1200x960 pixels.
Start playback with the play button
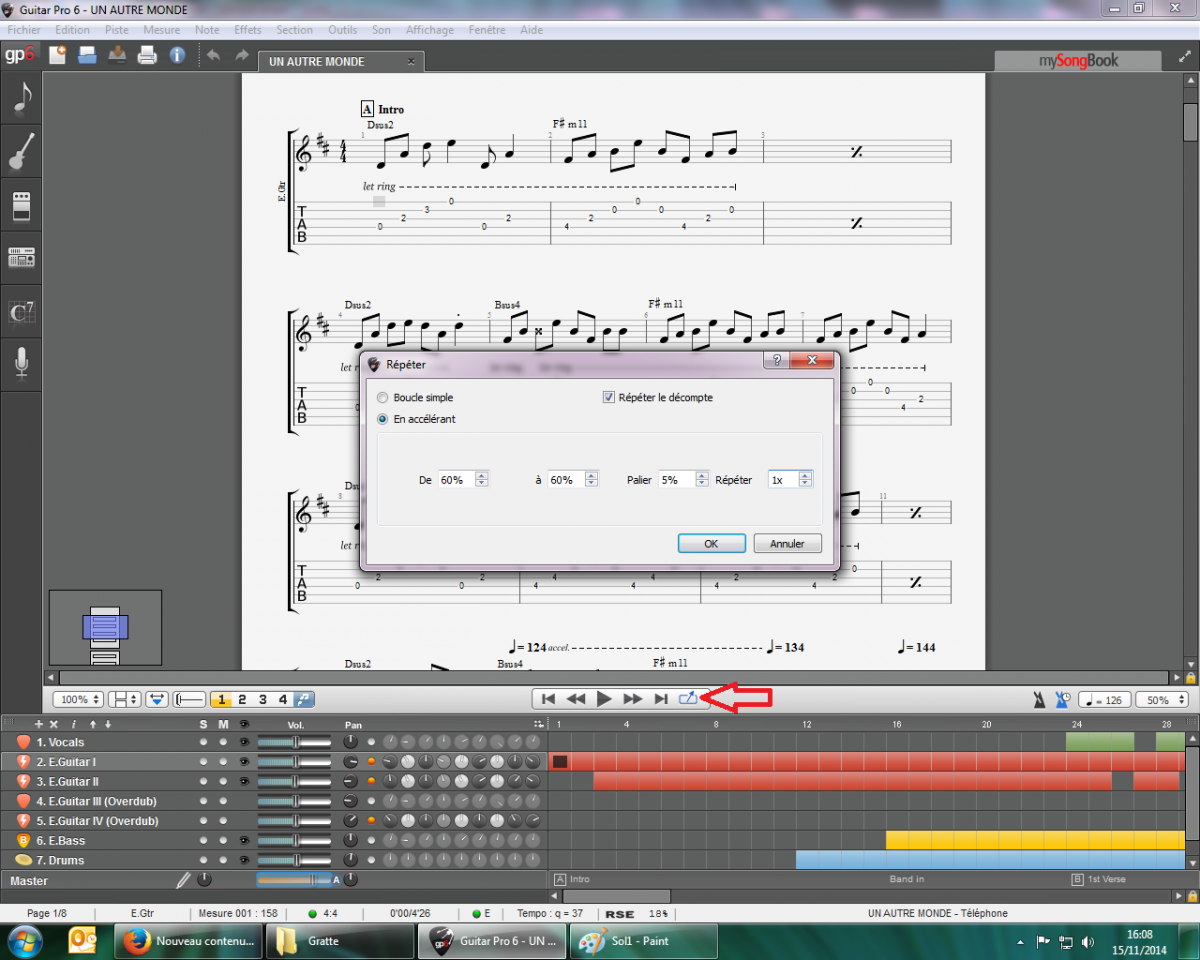604,699
